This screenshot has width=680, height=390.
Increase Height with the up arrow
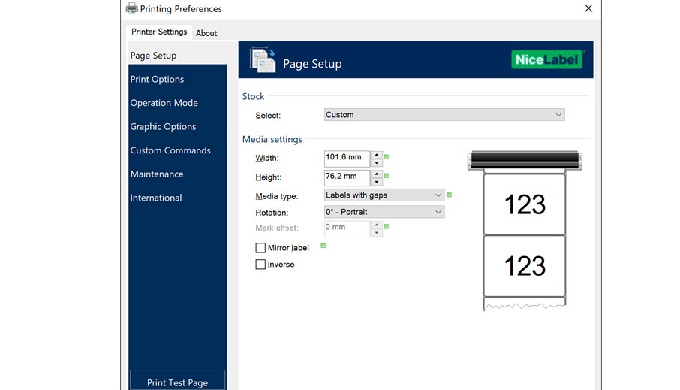point(376,174)
